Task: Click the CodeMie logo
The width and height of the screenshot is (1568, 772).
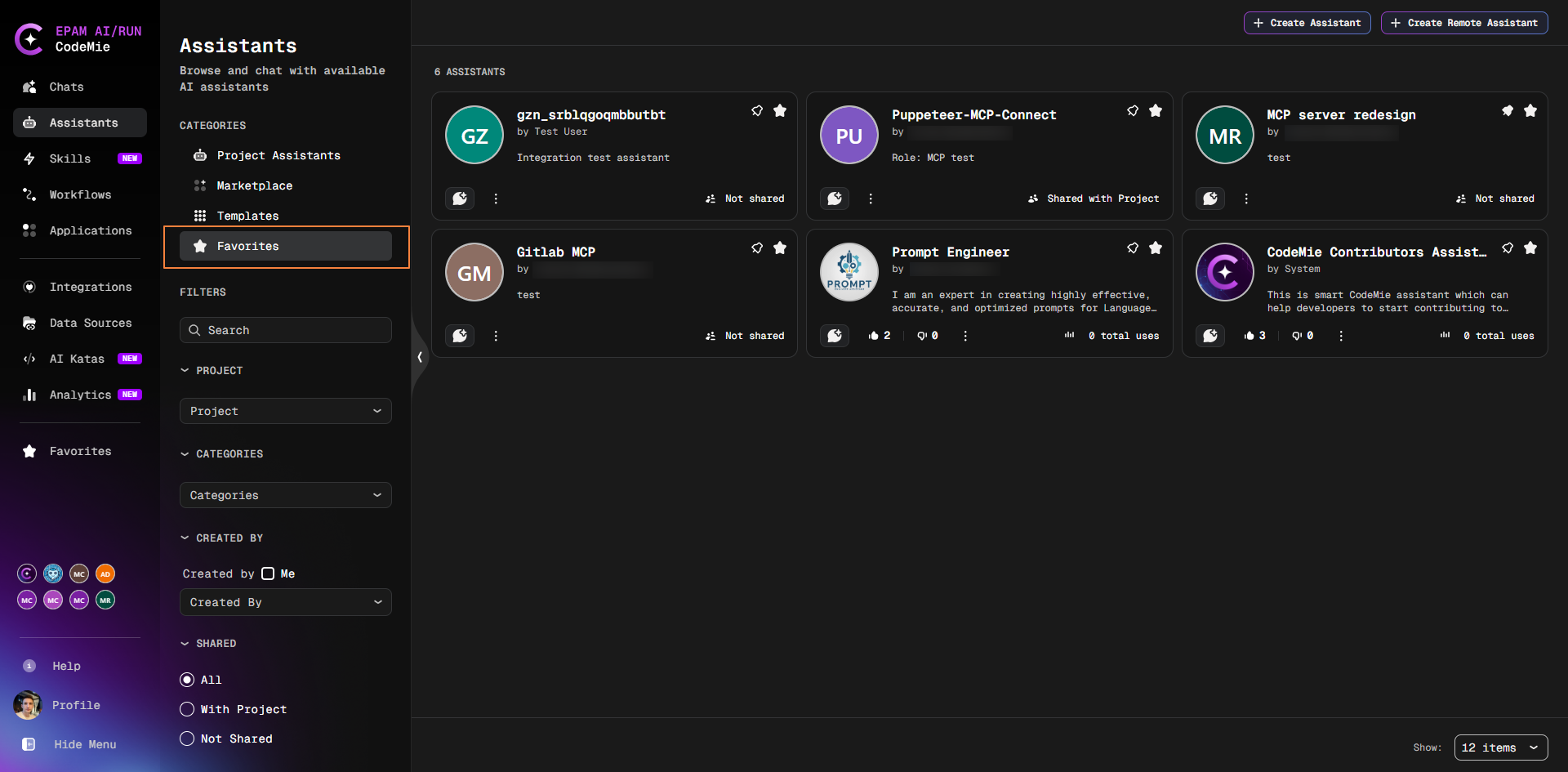Action: (29, 38)
